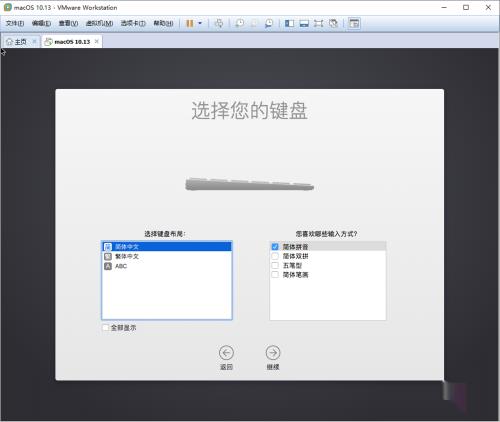Open the snapshot manager toolbar icon
500x422 pixels.
[269, 23]
